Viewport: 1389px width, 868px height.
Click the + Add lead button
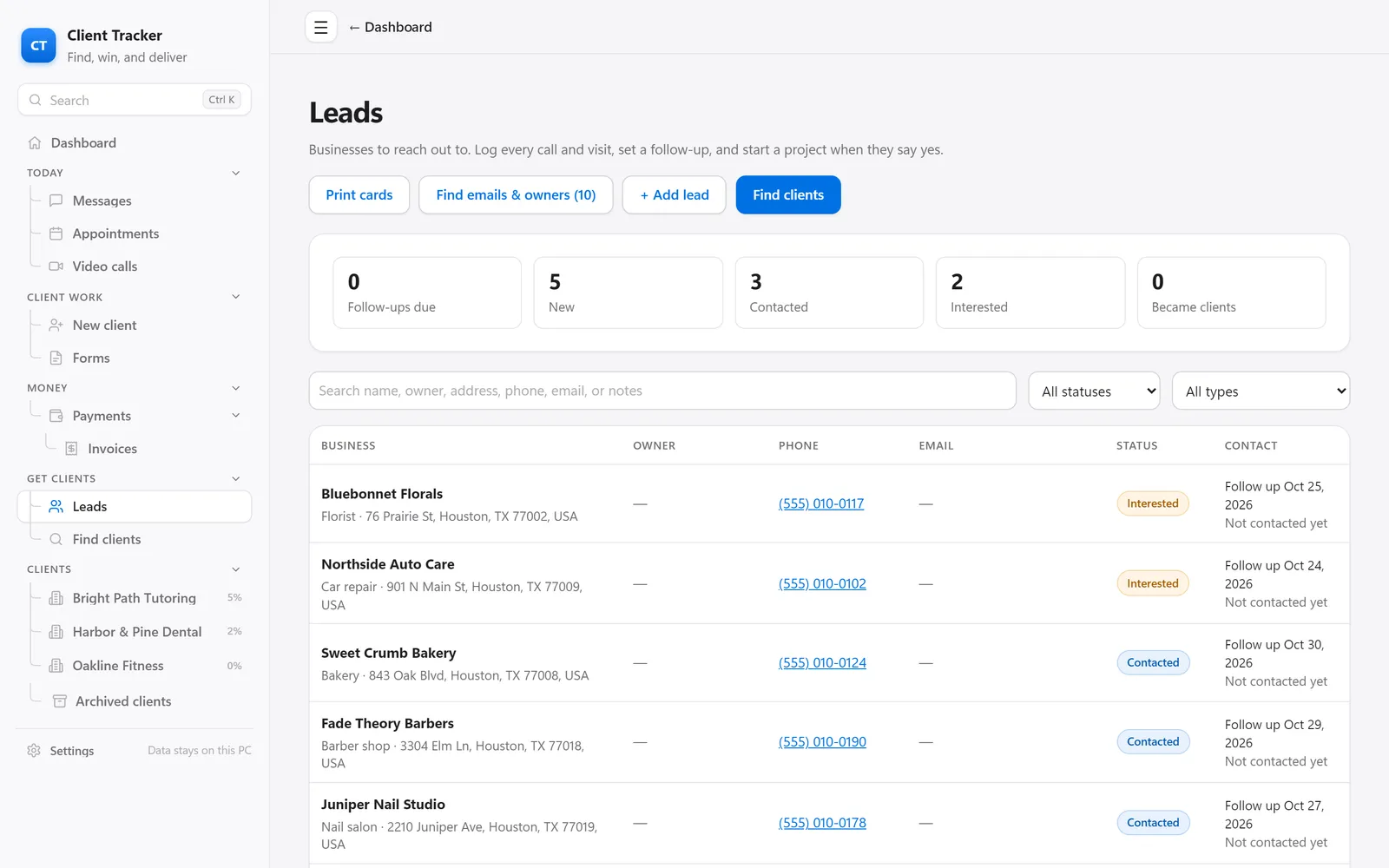[675, 195]
